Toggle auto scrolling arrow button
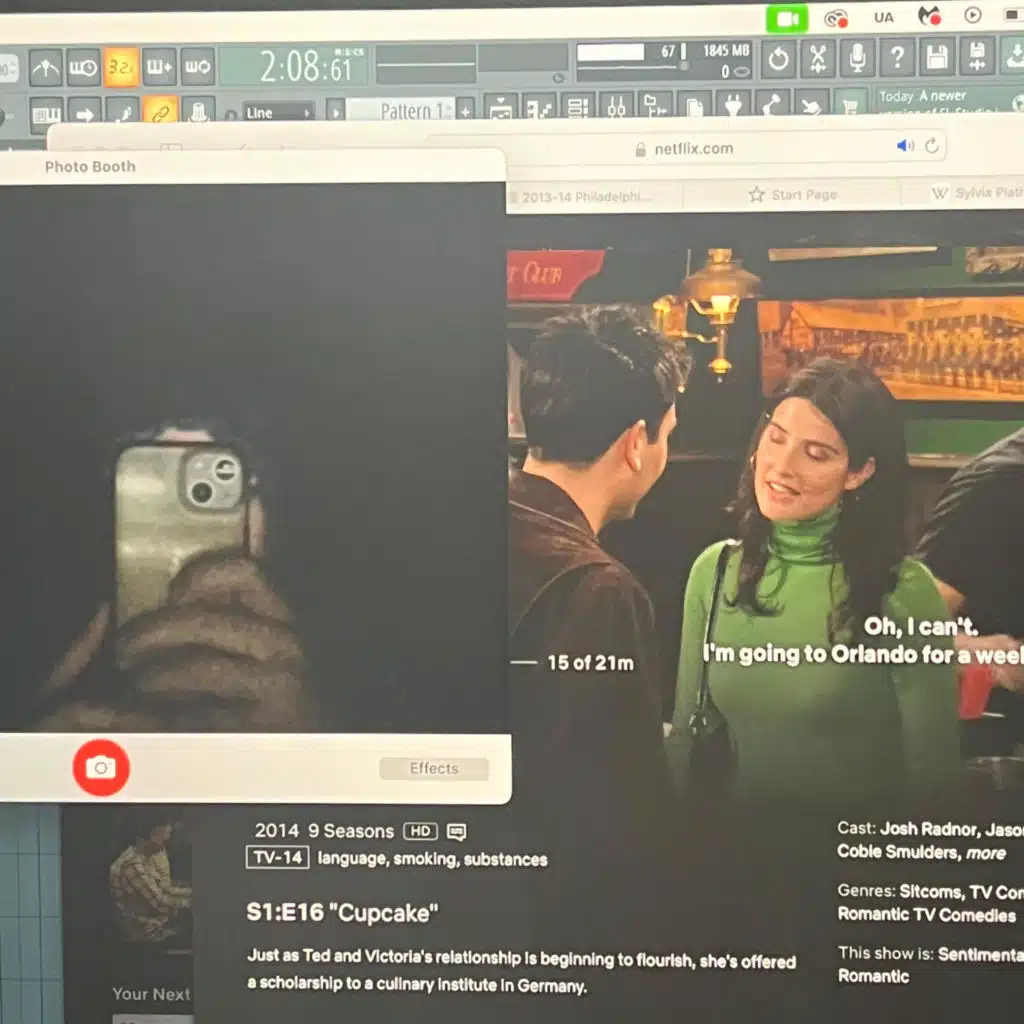 (x=84, y=111)
